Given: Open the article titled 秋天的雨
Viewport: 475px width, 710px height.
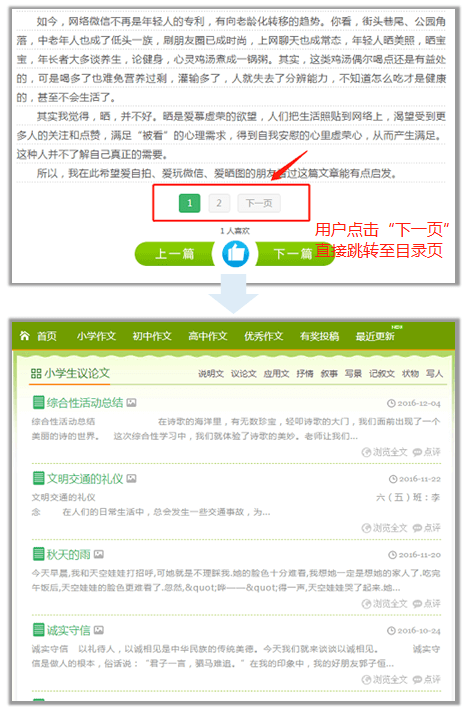Looking at the screenshot, I should point(68,554).
